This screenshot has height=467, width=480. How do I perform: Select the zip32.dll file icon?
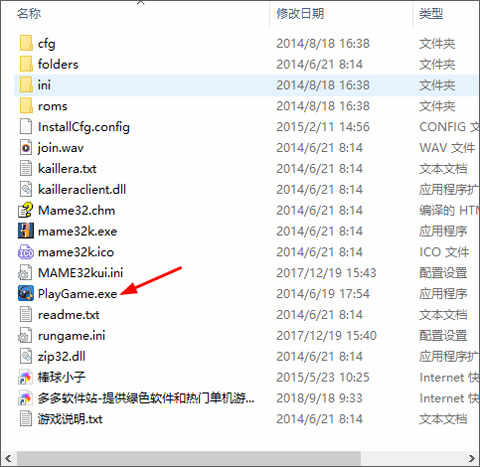click(26, 356)
